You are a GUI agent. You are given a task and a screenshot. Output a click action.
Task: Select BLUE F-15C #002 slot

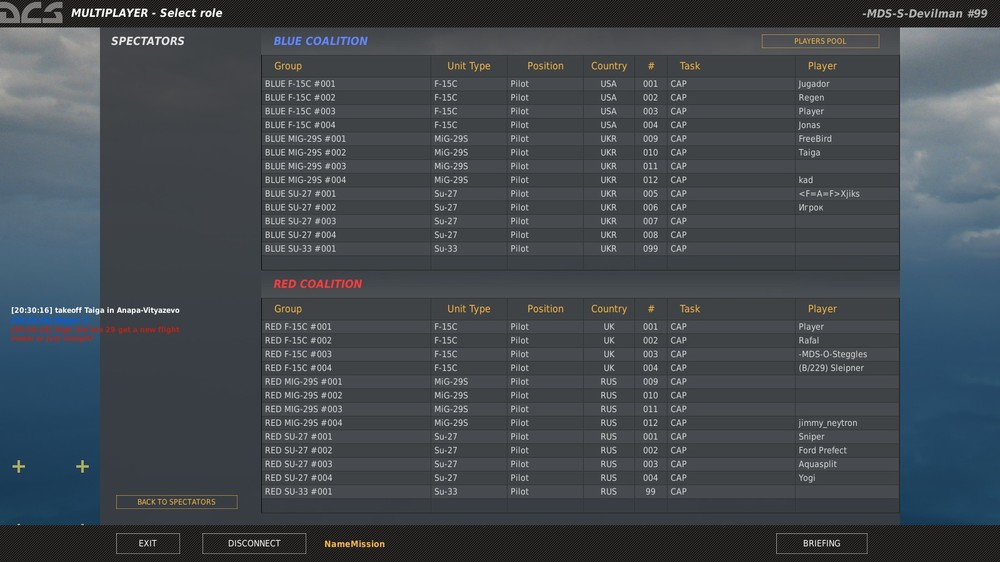580,98
